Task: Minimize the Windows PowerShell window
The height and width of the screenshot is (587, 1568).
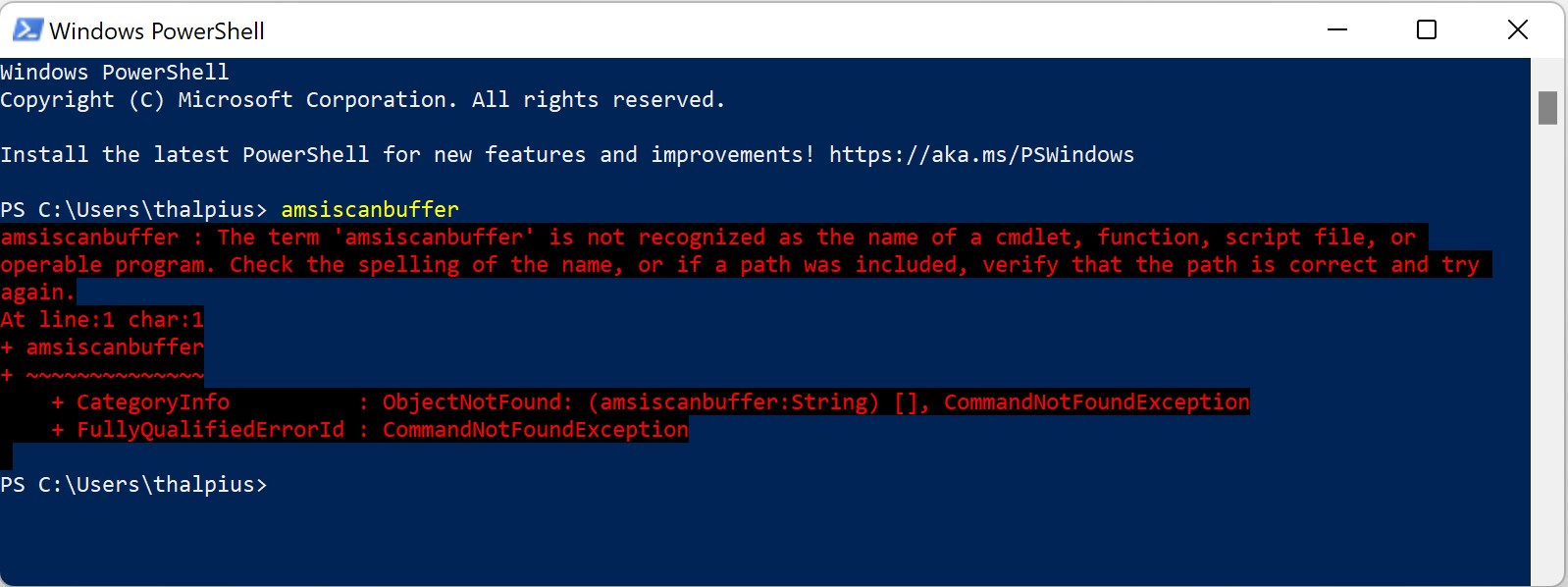Action: coord(1336,29)
